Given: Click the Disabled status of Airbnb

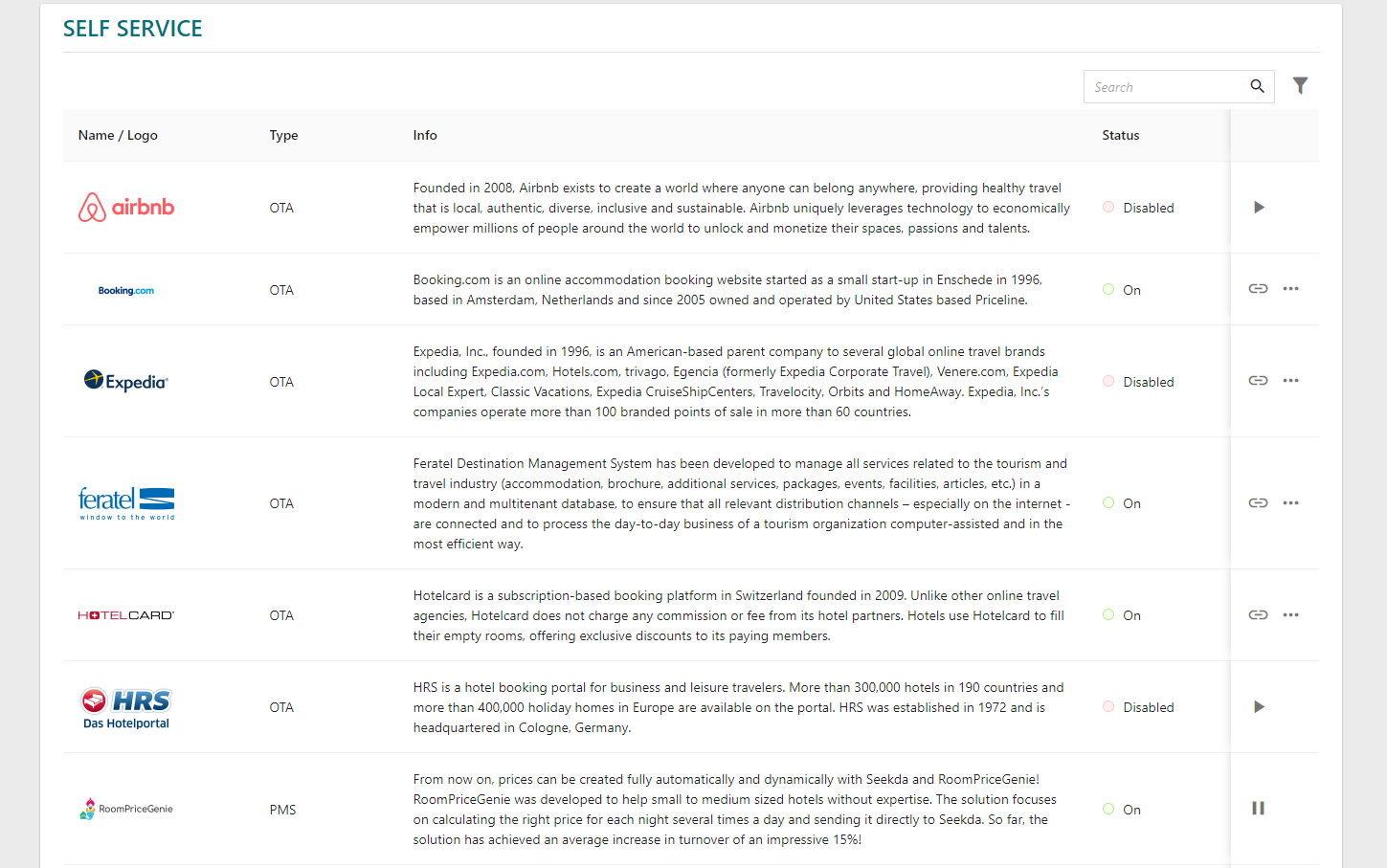Looking at the screenshot, I should pos(1138,208).
